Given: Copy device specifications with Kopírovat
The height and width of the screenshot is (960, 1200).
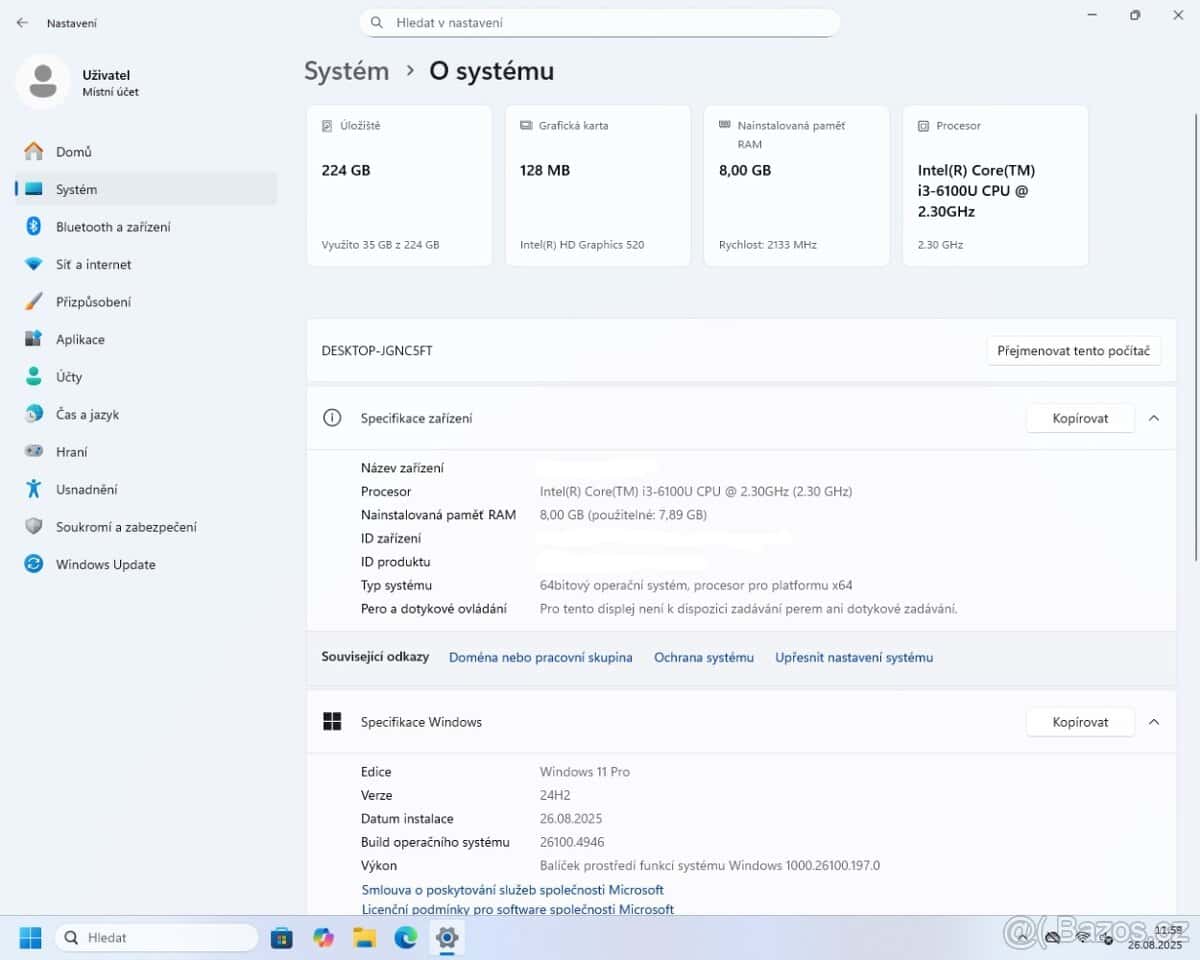Looking at the screenshot, I should point(1080,418).
